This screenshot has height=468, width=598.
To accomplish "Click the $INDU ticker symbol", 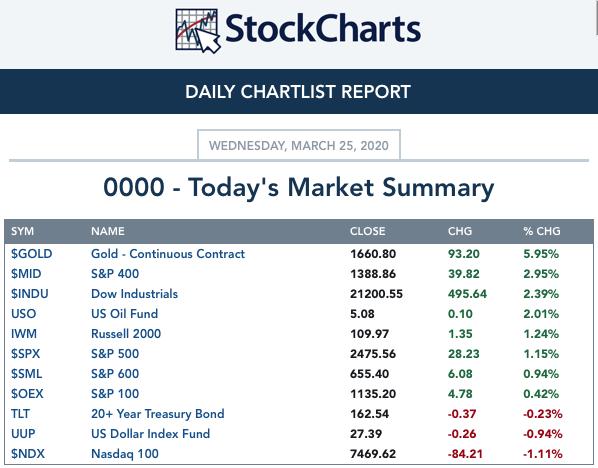I will coord(29,294).
